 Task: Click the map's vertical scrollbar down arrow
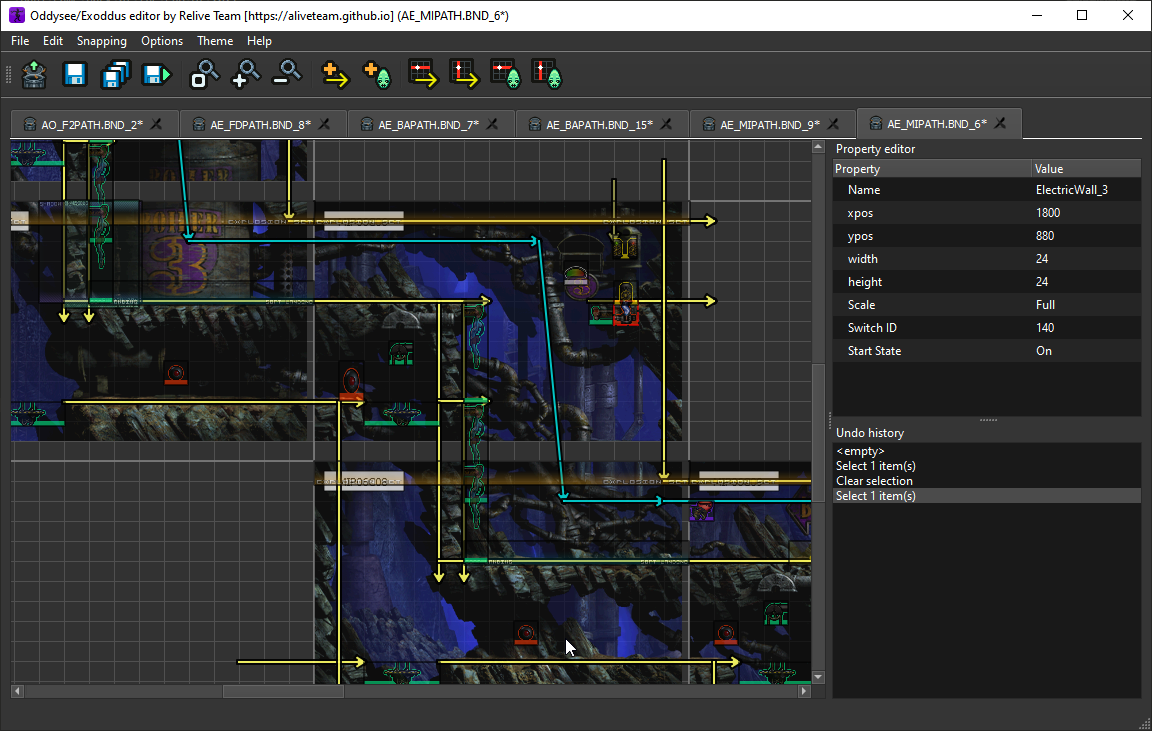pos(818,677)
